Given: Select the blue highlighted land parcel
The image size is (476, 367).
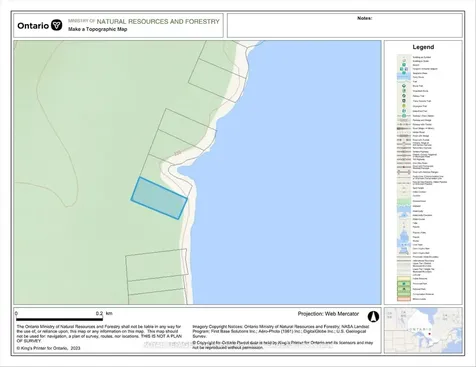Looking at the screenshot, I should (159, 198).
